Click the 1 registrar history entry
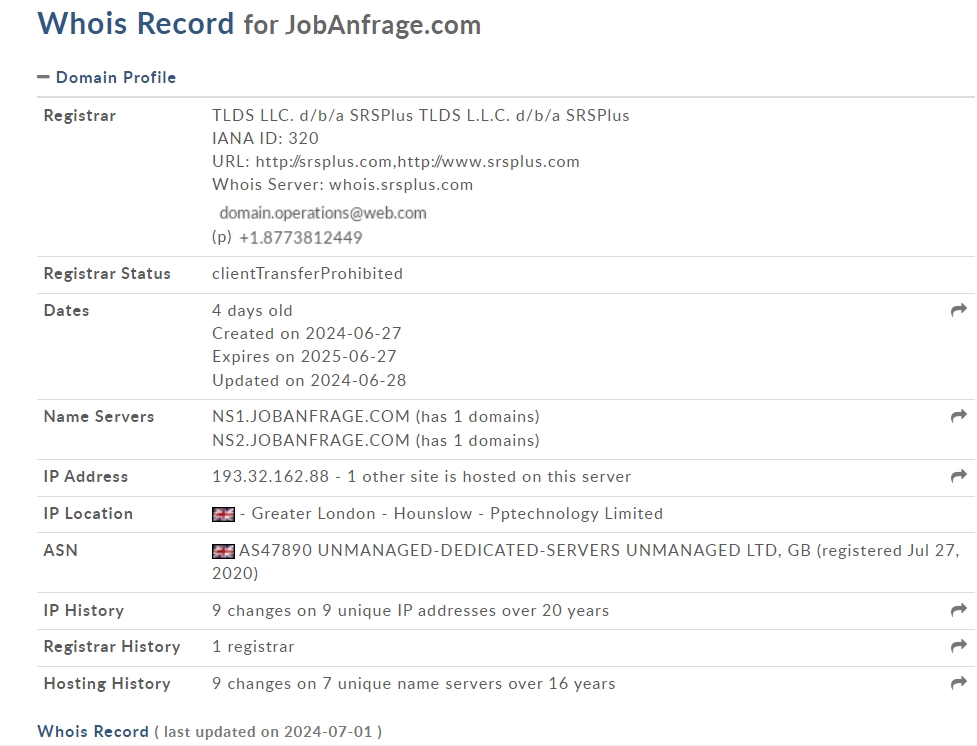Screen dimensions: 977x746 click(x=253, y=647)
